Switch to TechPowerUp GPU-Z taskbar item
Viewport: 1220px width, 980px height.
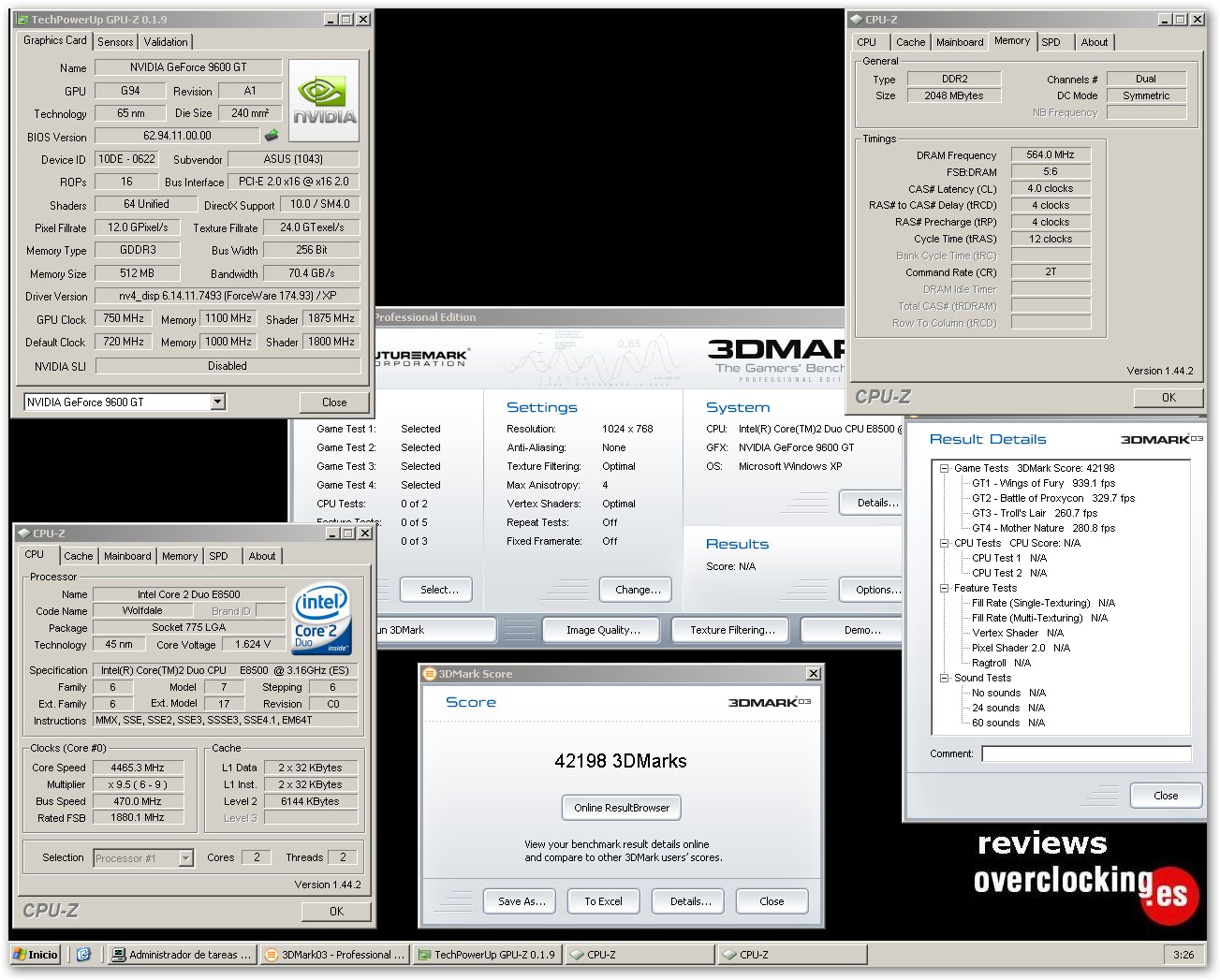pos(487,955)
